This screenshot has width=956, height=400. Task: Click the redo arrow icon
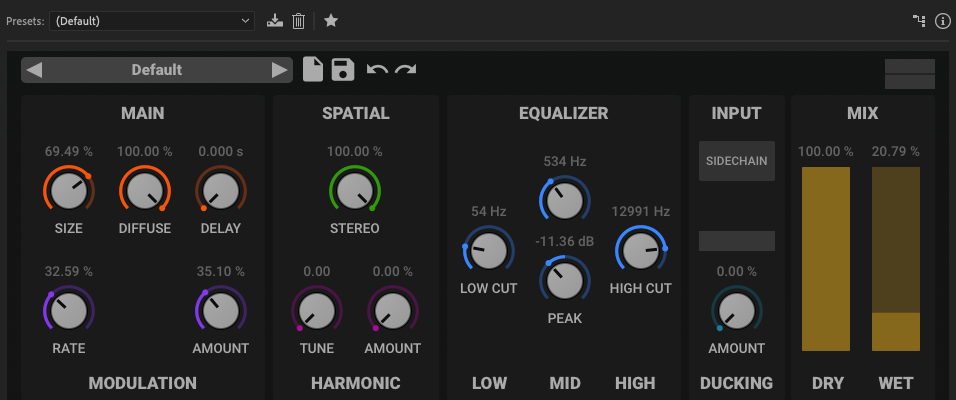point(405,69)
